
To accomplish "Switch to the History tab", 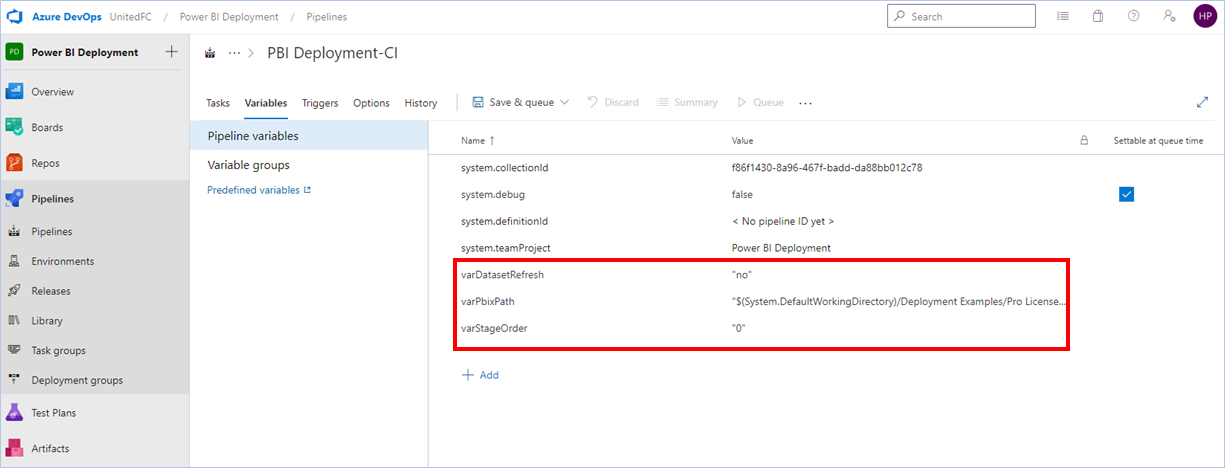I will click(x=421, y=103).
